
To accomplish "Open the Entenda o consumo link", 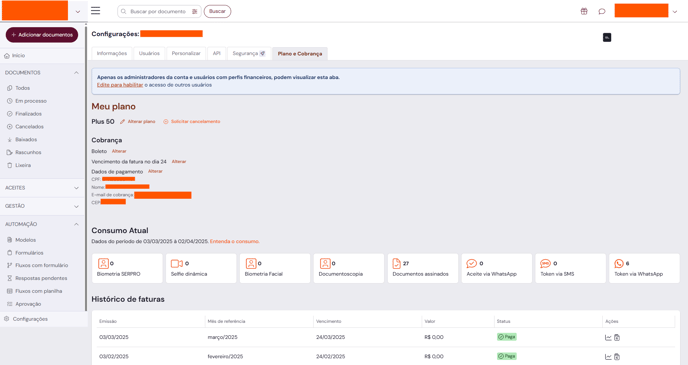I will pyautogui.click(x=235, y=241).
